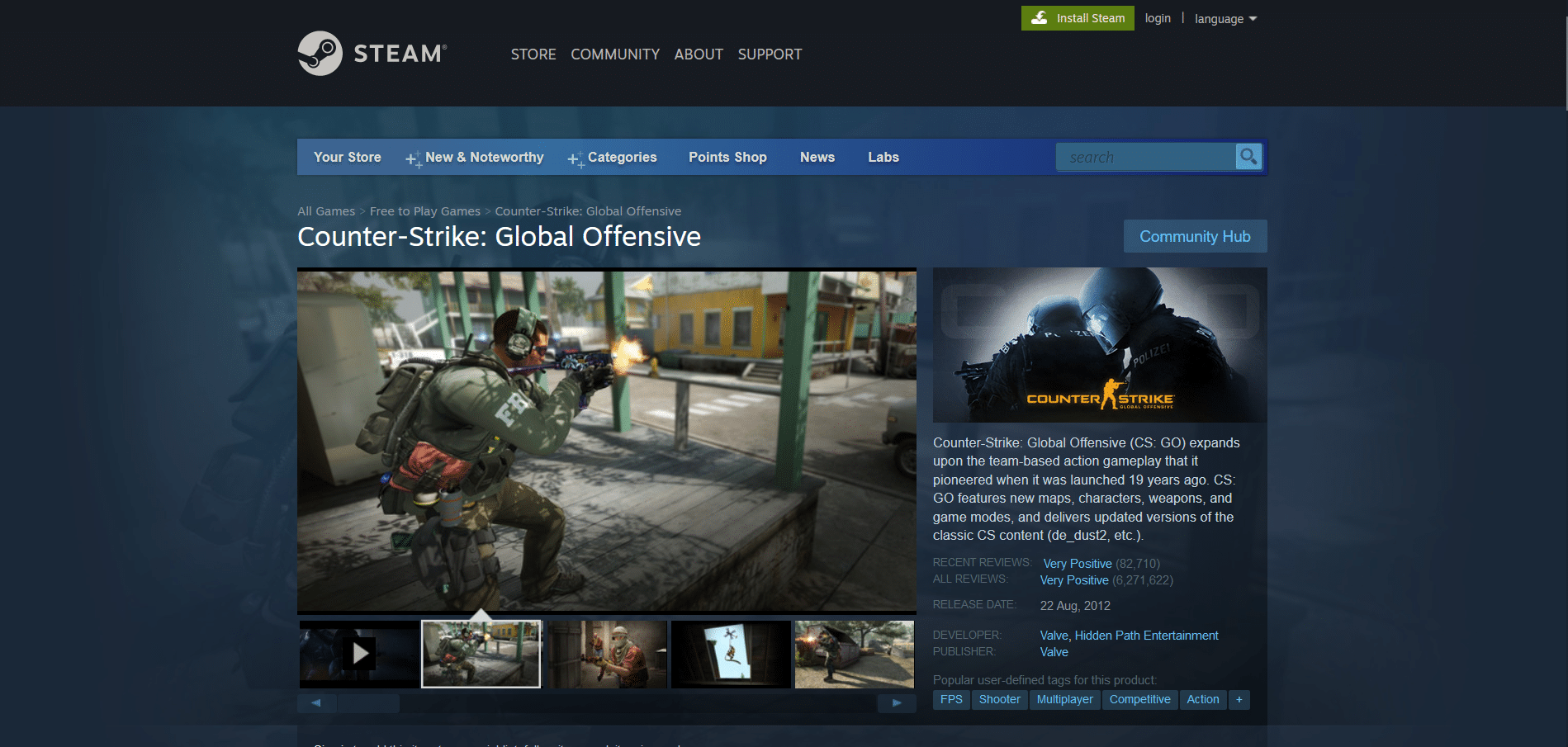
Task: Select the masked character screenshot thumbnail
Action: click(607, 654)
